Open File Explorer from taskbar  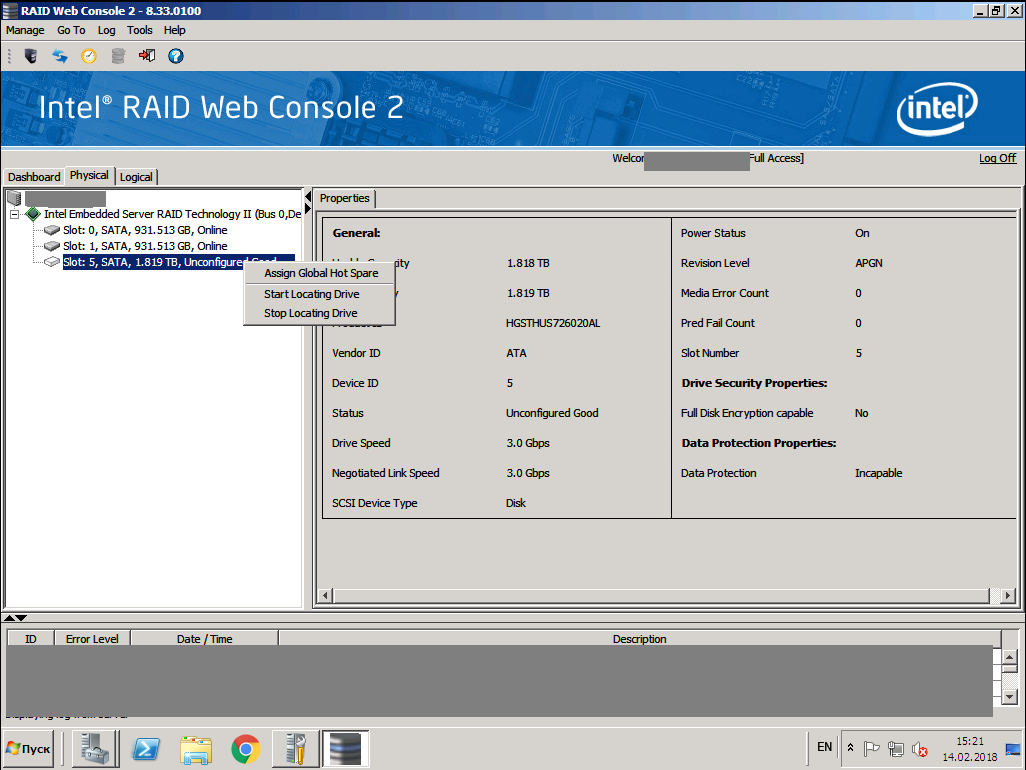(x=196, y=750)
